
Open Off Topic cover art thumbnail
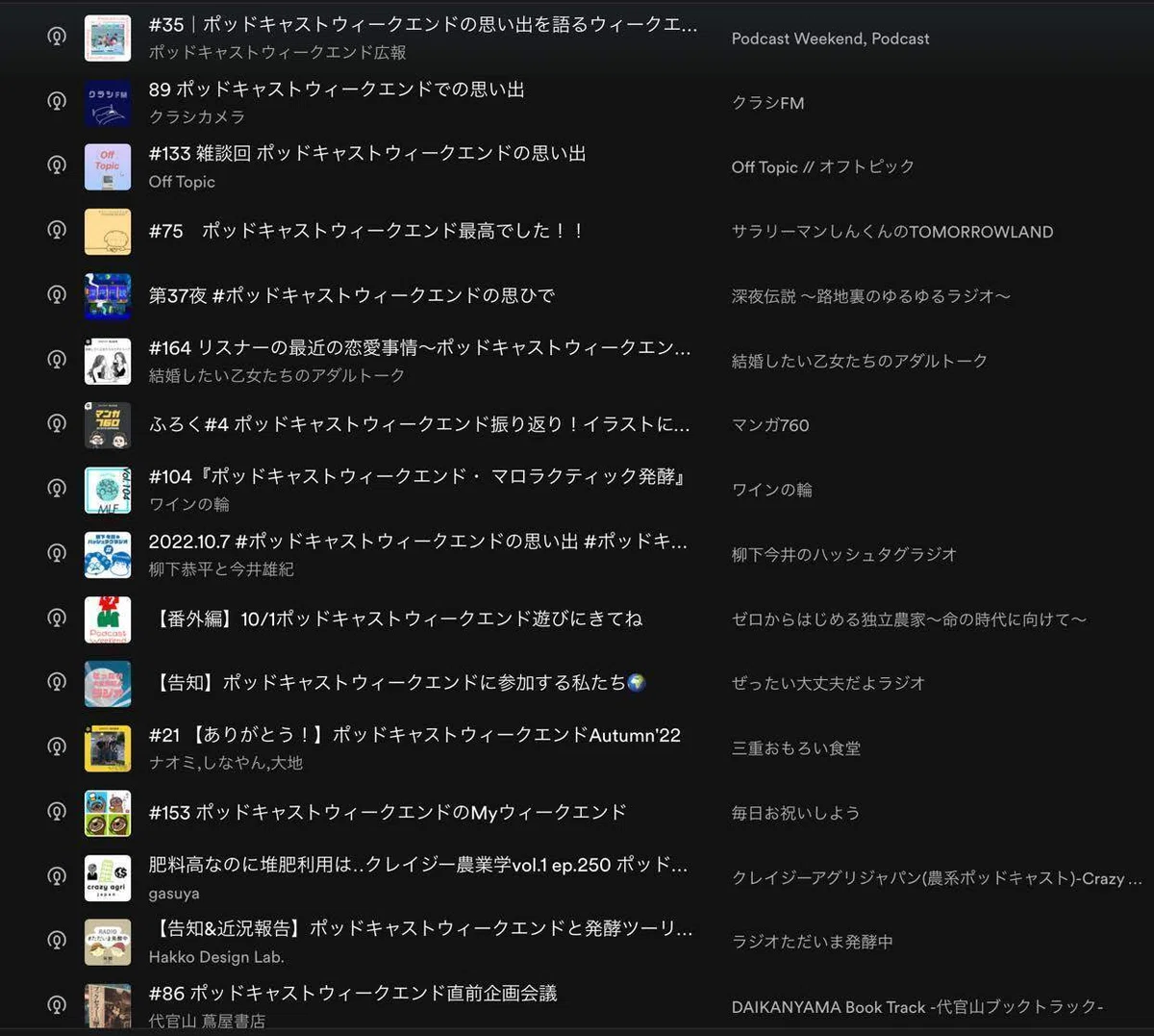[x=108, y=166]
